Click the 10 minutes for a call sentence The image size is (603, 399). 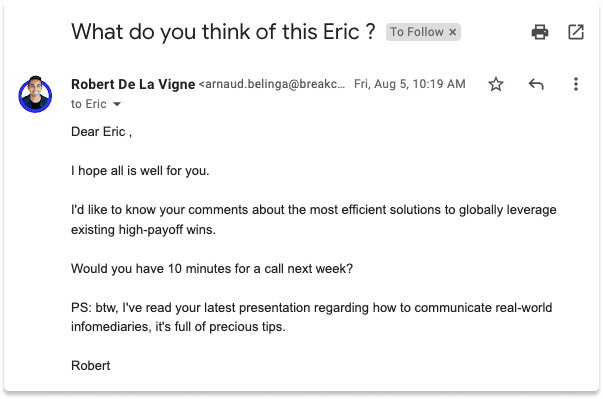212,268
